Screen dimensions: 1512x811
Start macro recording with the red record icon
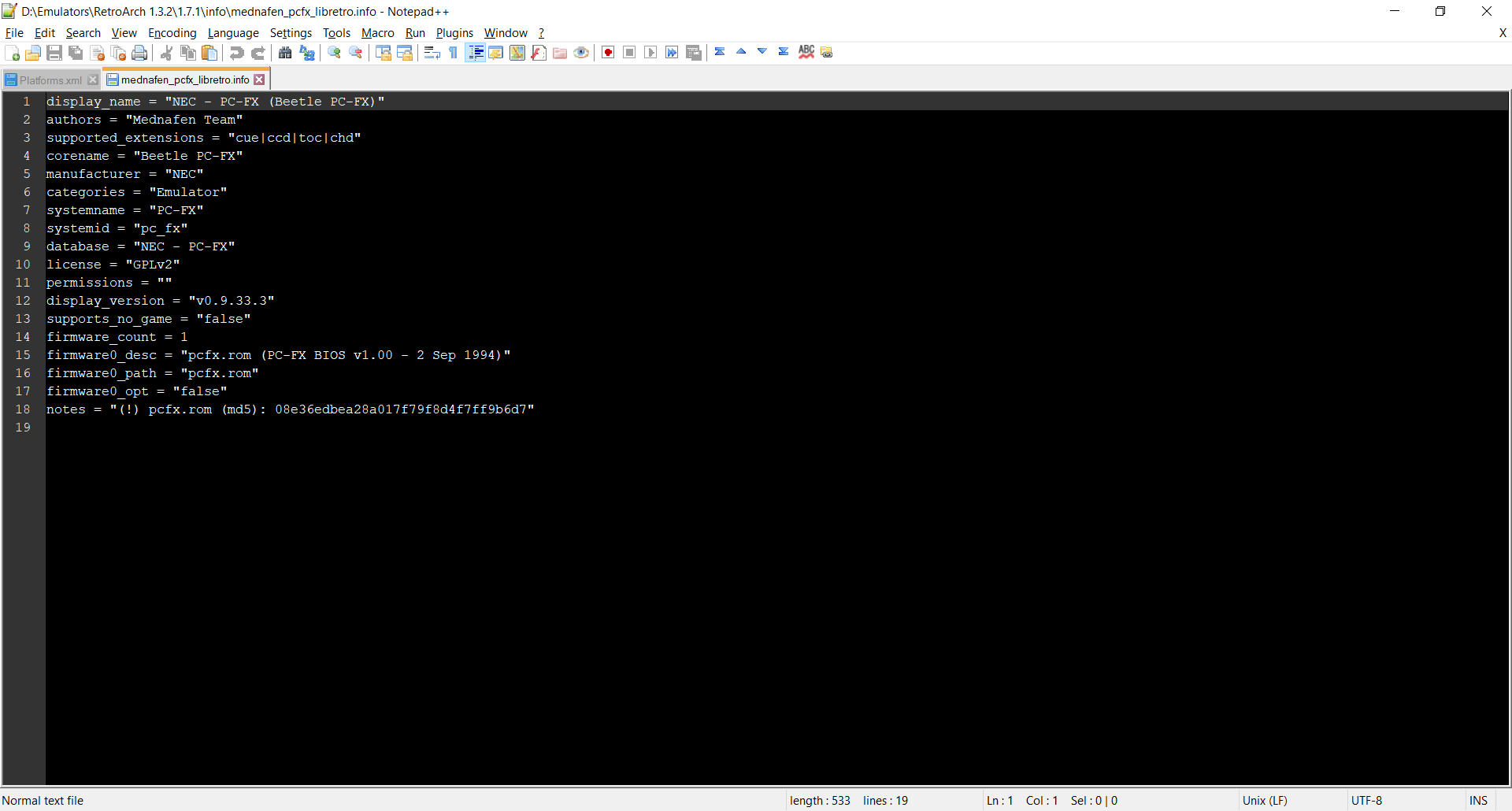[x=608, y=53]
